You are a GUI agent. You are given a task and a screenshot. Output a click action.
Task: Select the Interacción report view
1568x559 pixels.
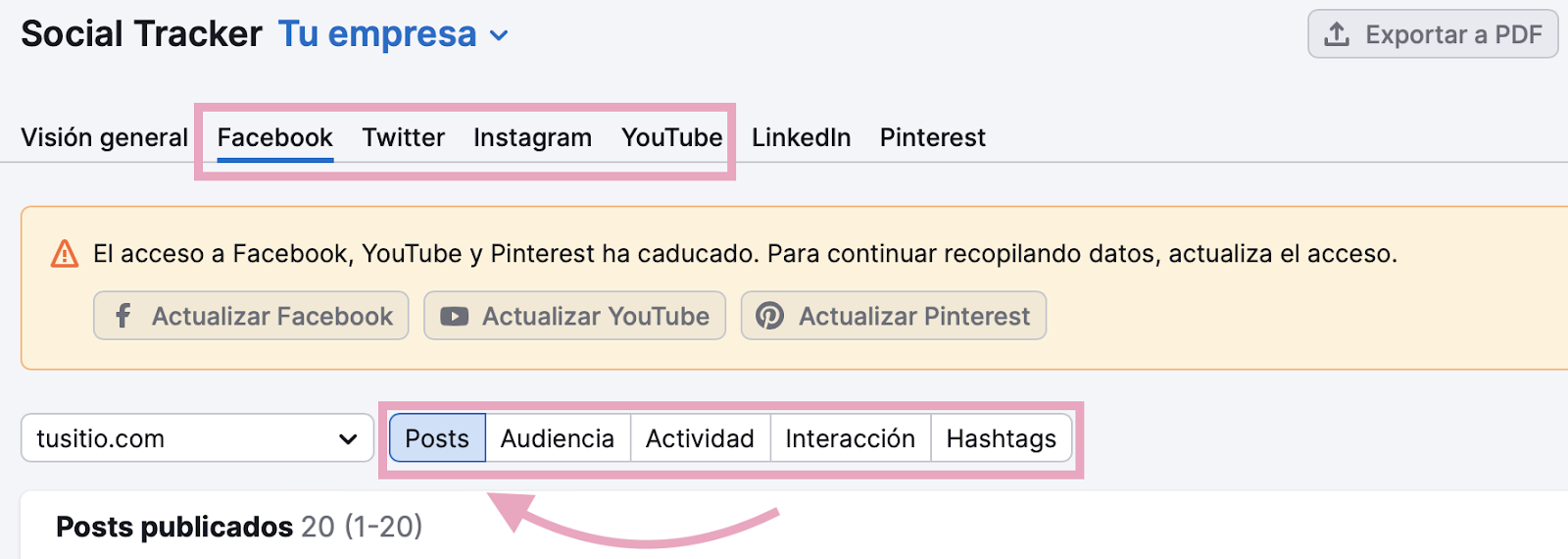(x=851, y=438)
